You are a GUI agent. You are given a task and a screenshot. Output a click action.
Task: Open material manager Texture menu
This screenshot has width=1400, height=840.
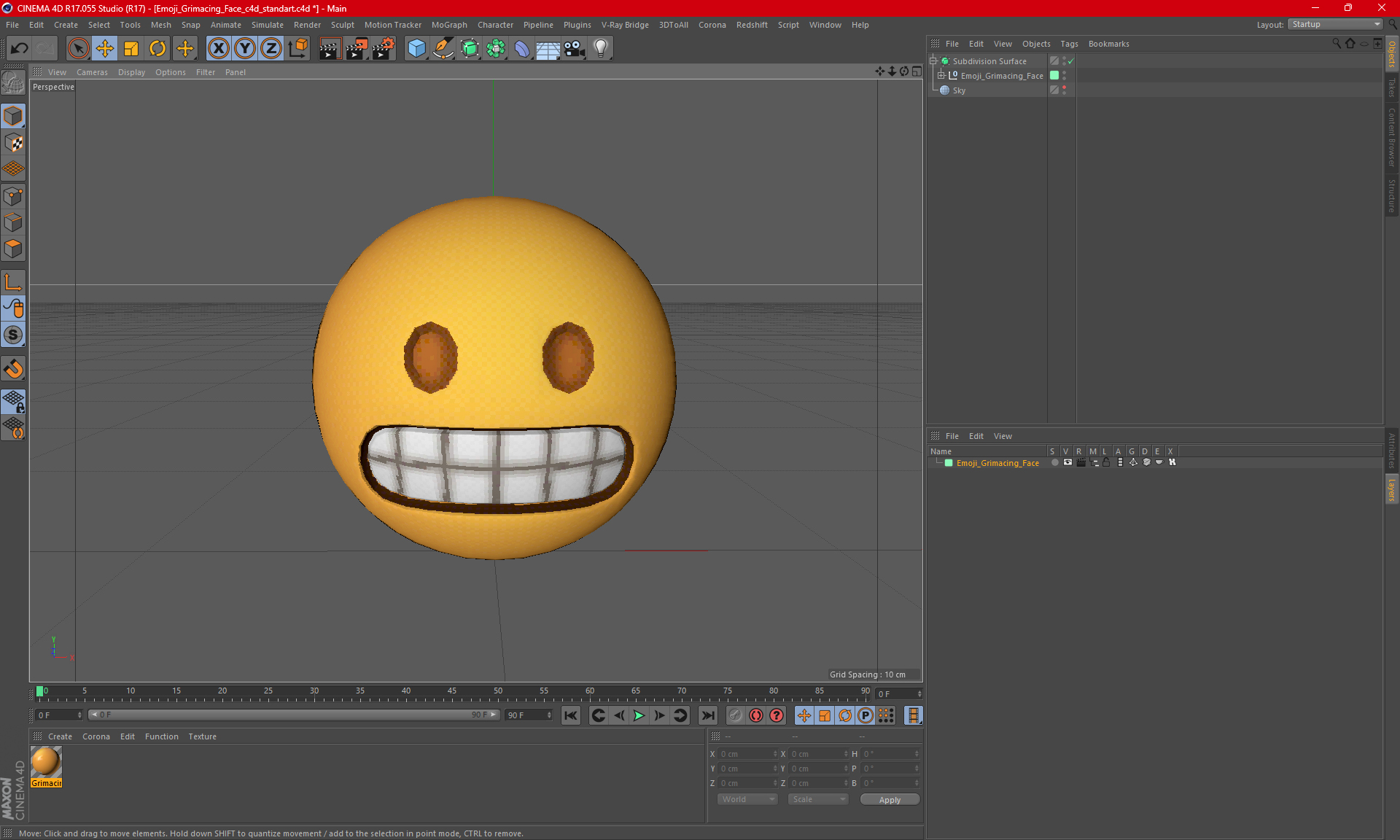point(202,736)
